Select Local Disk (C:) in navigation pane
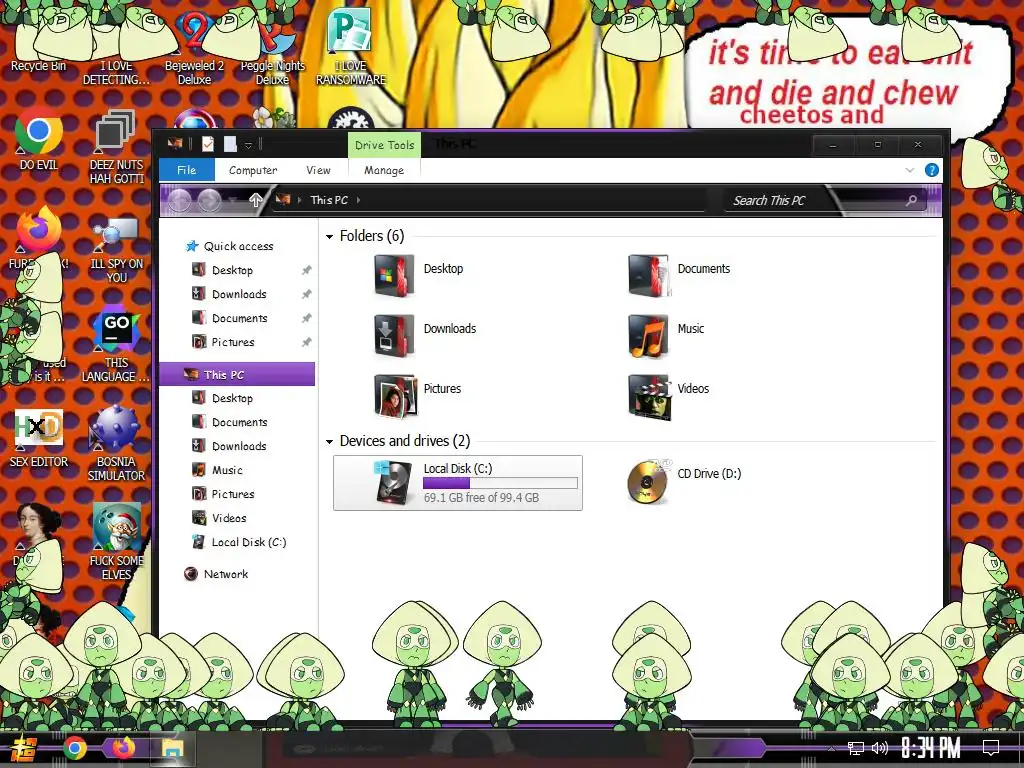1024x768 pixels. click(x=248, y=542)
